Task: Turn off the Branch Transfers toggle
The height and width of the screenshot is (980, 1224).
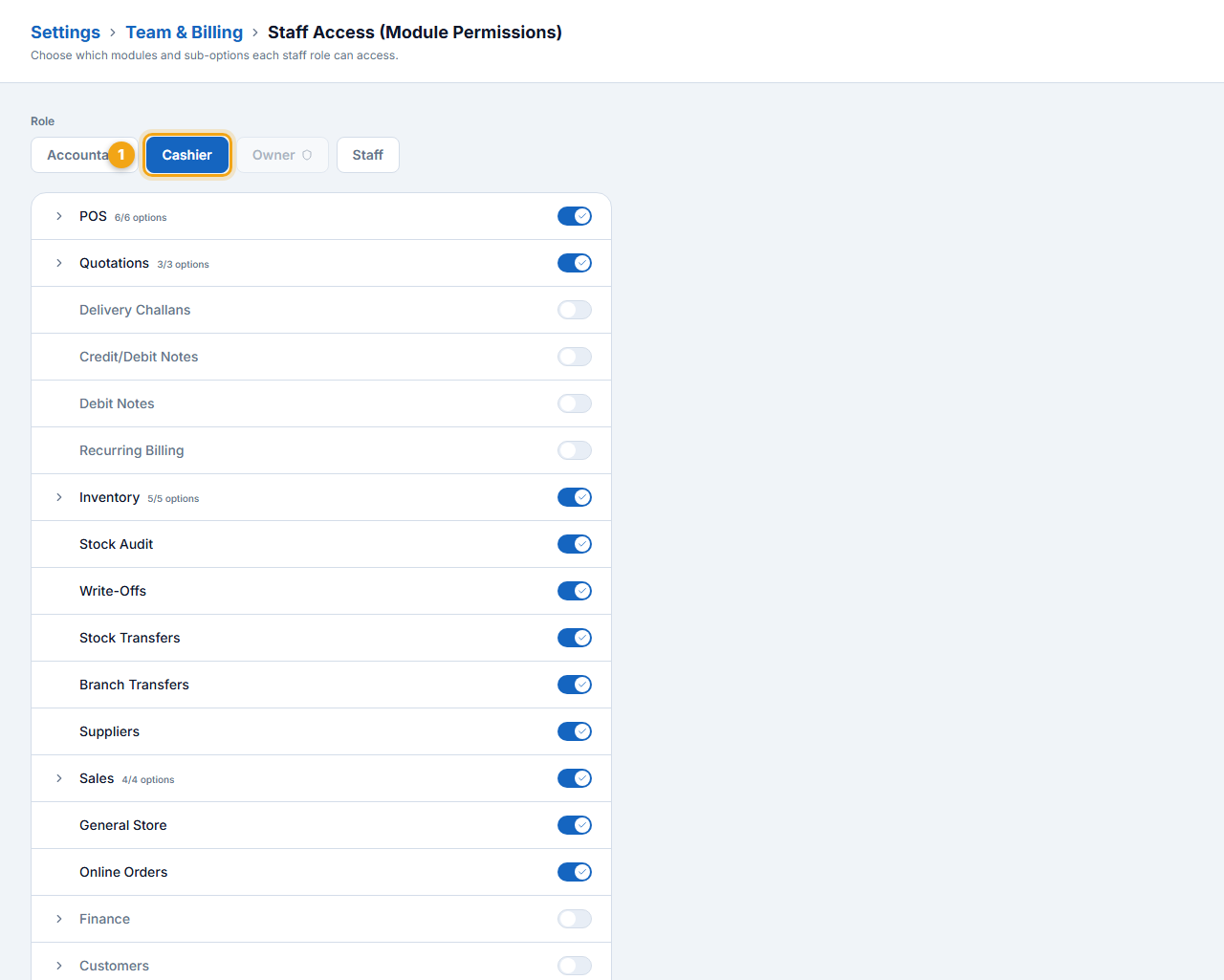Action: pos(575,685)
